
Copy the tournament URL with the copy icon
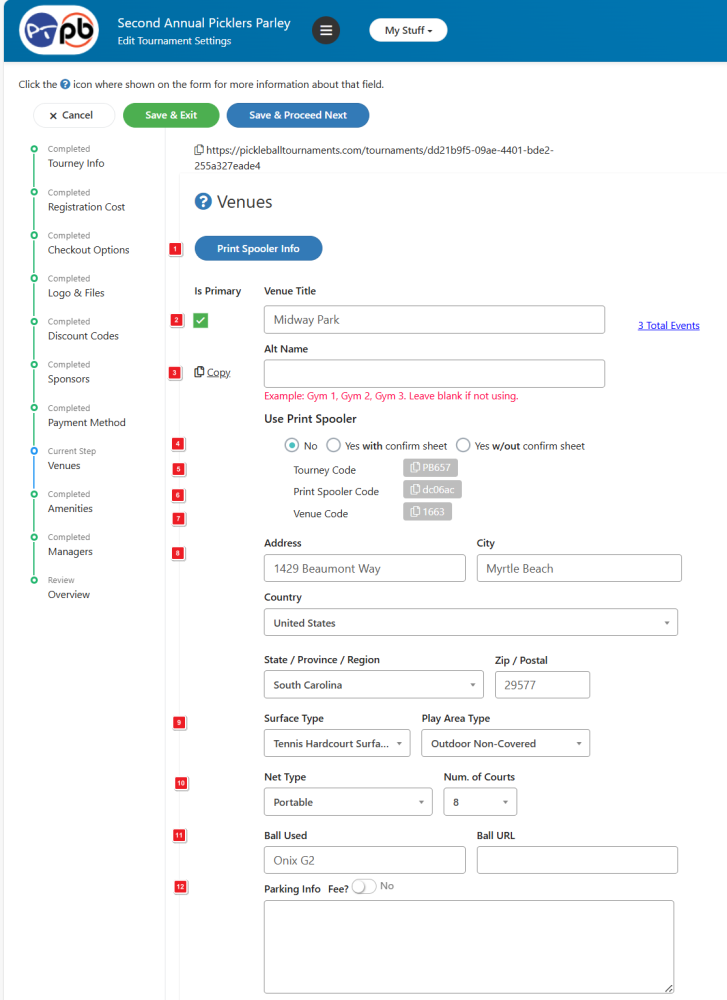pos(199,150)
